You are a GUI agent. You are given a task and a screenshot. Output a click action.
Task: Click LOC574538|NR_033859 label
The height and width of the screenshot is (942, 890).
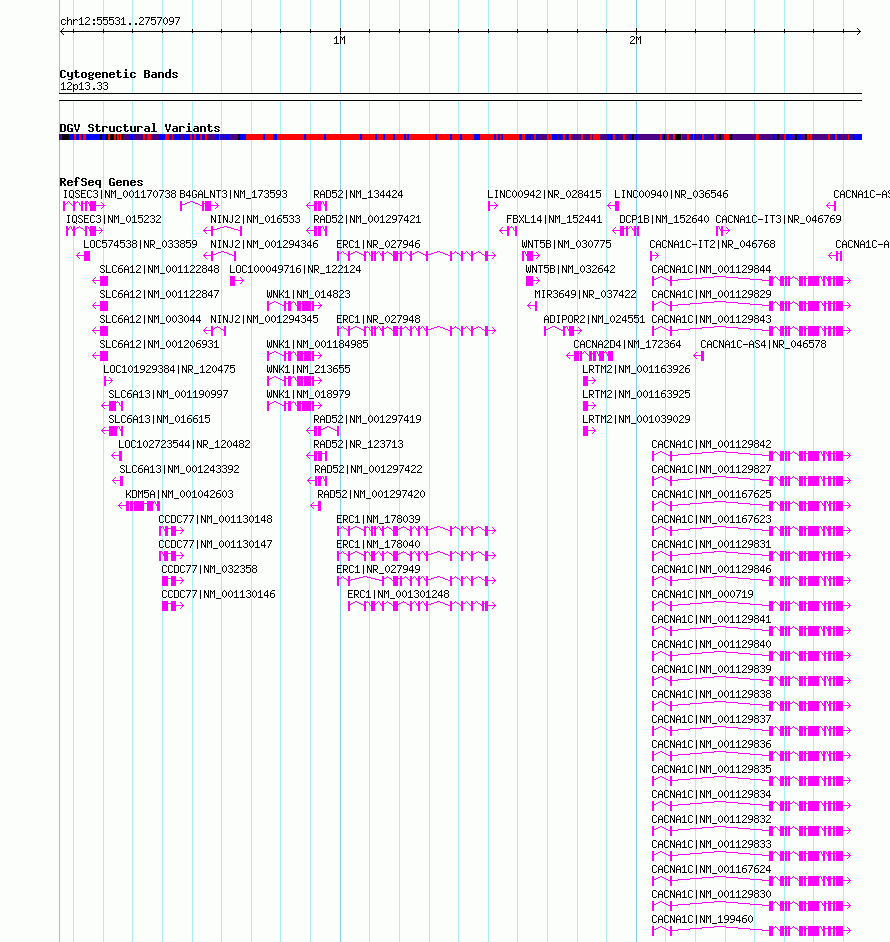pyautogui.click(x=140, y=245)
